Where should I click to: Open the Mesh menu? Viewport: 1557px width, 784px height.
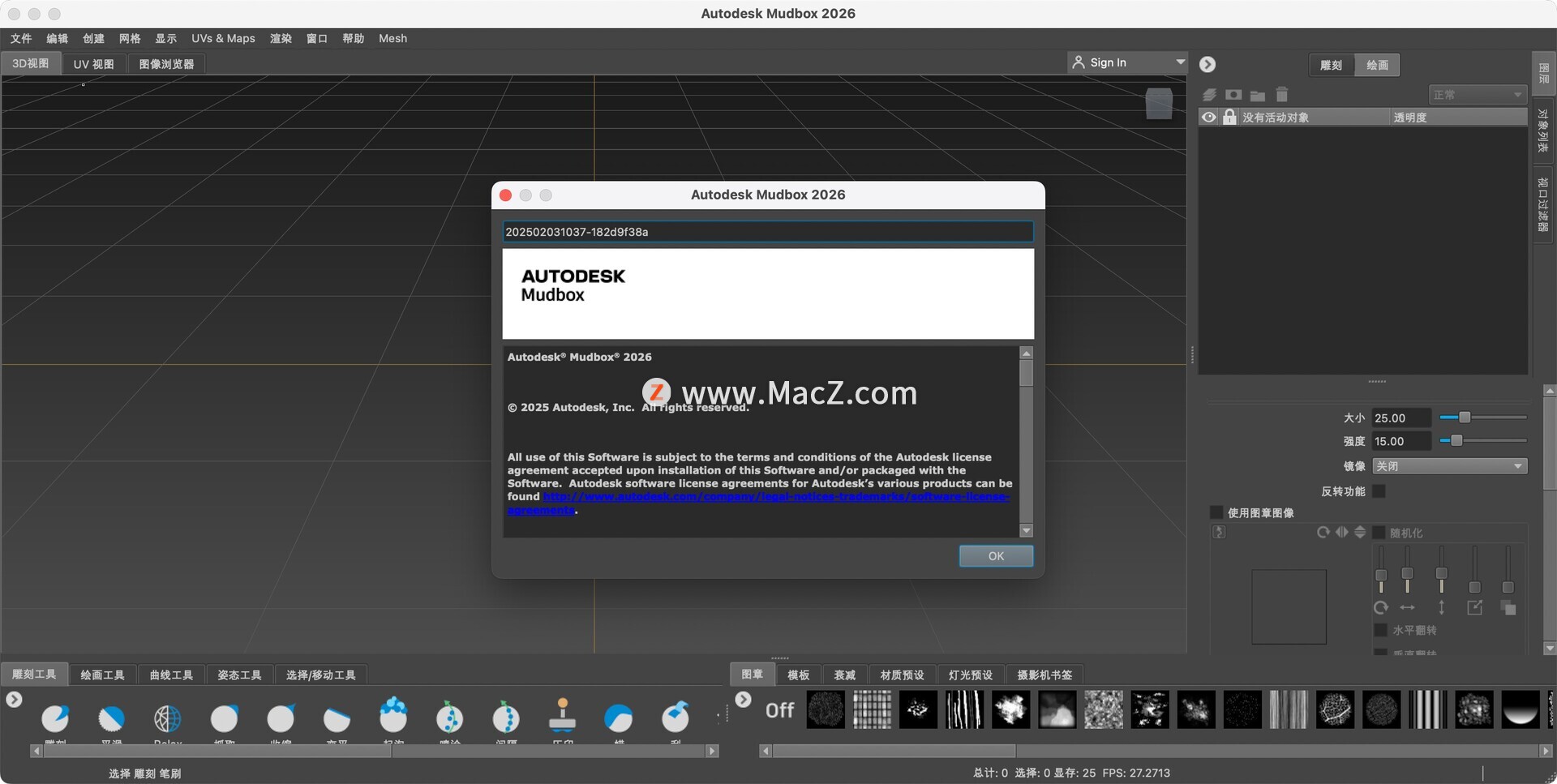coord(392,38)
